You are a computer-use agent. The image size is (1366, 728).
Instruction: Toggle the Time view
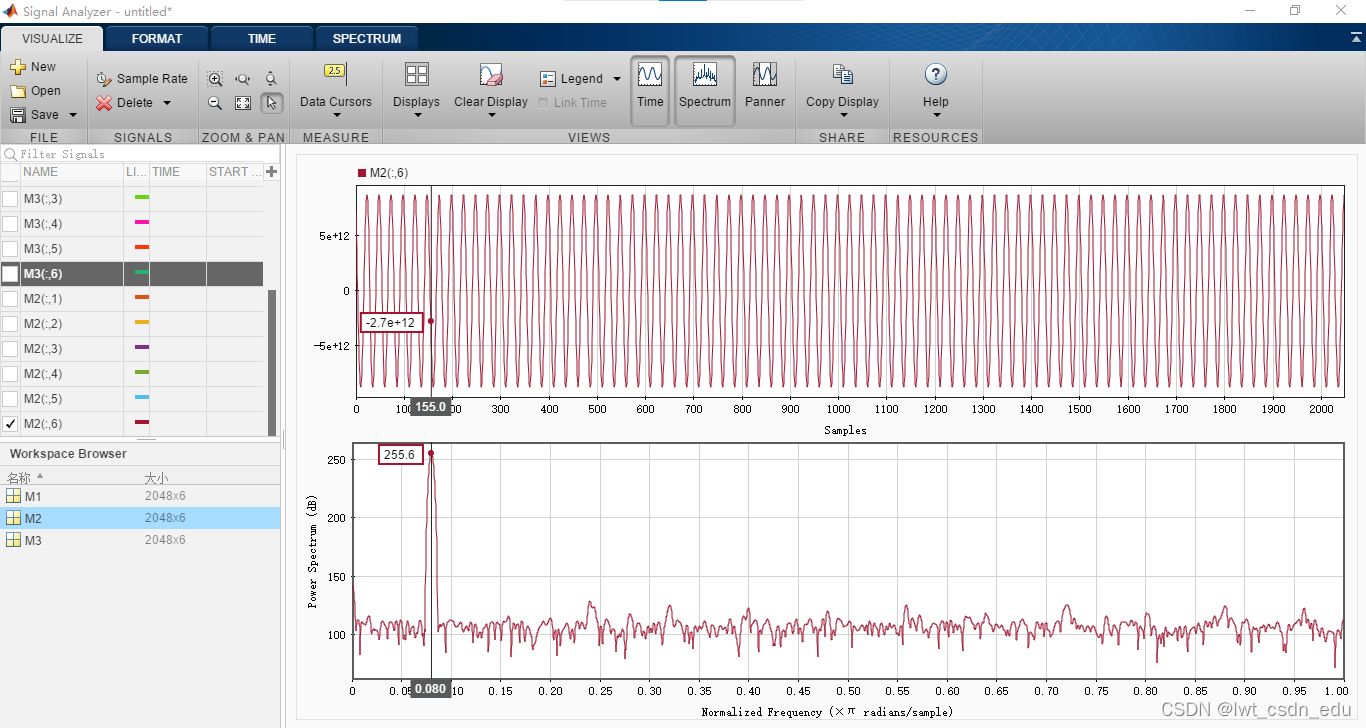click(650, 91)
